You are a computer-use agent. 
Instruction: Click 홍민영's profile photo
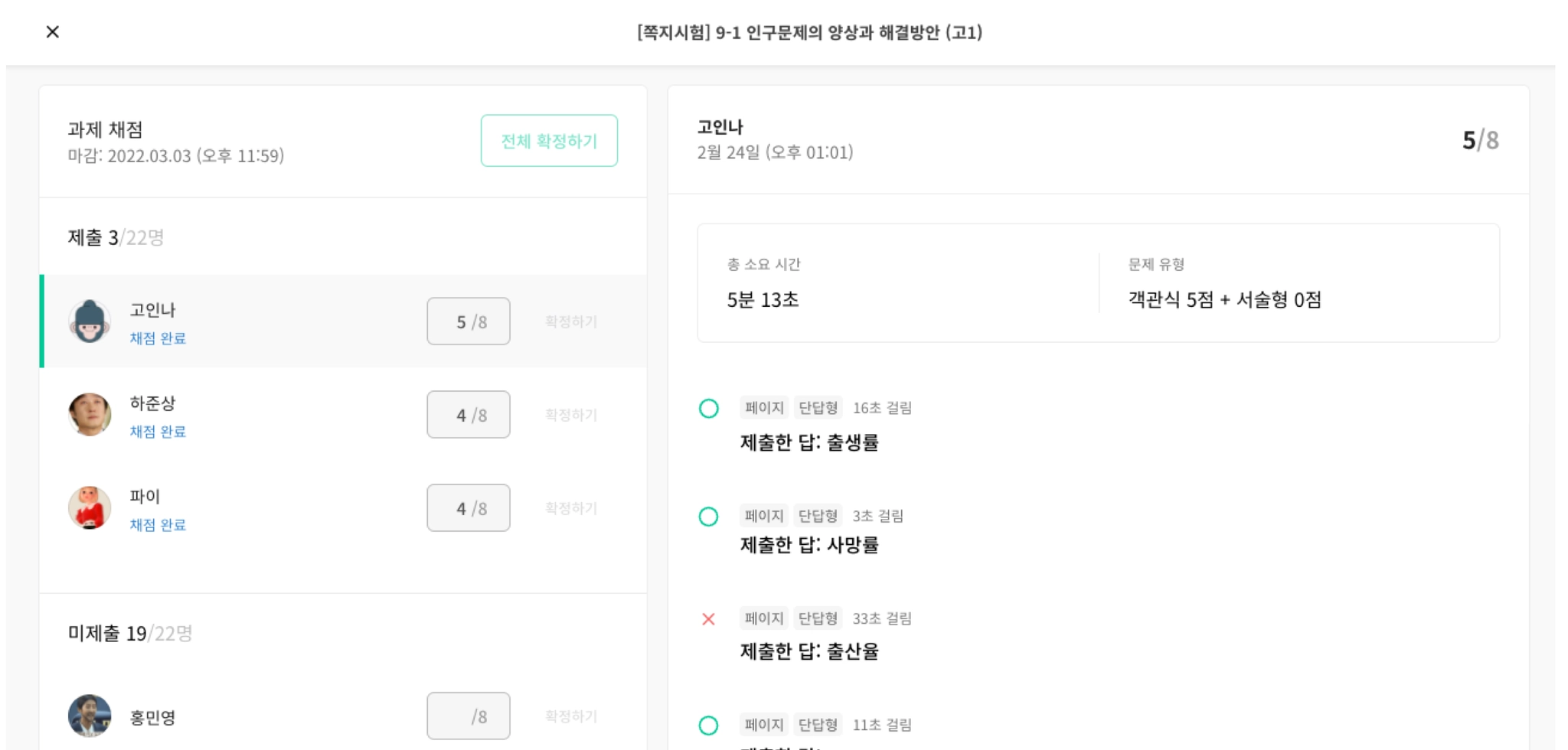pos(90,716)
